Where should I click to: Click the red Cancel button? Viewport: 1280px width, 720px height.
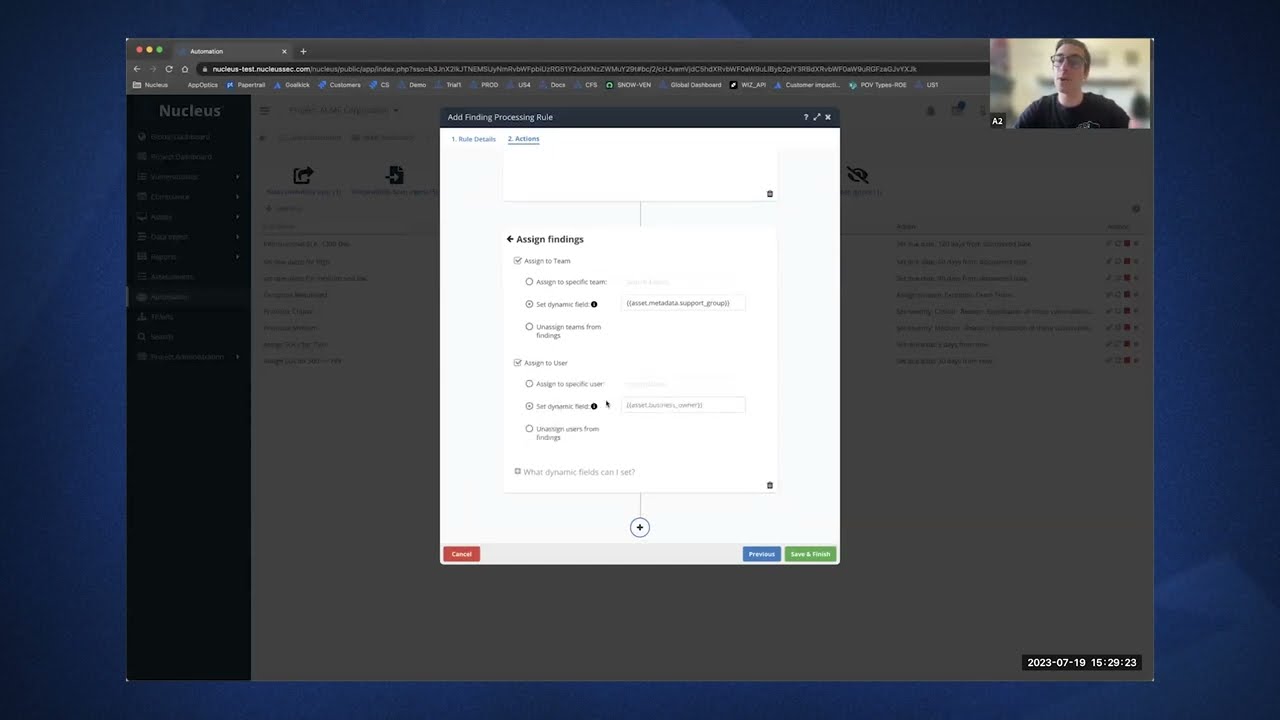(461, 554)
